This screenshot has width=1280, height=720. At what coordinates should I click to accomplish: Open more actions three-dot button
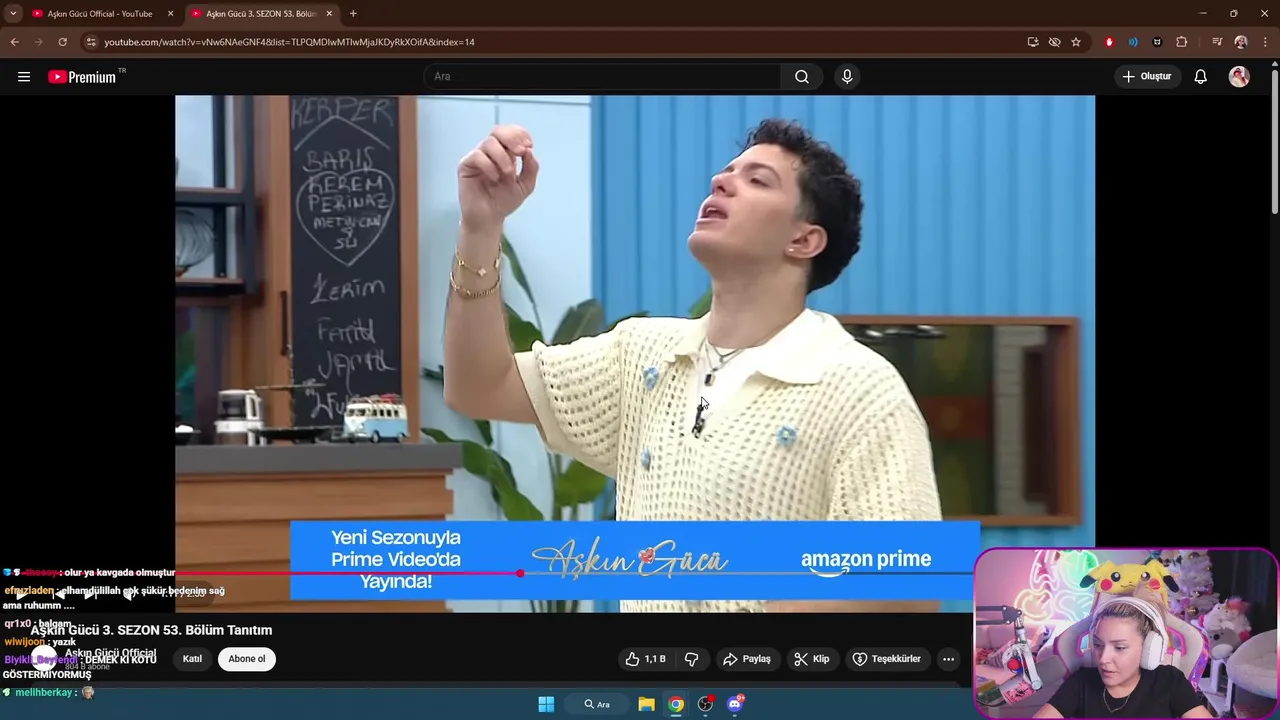tap(948, 659)
